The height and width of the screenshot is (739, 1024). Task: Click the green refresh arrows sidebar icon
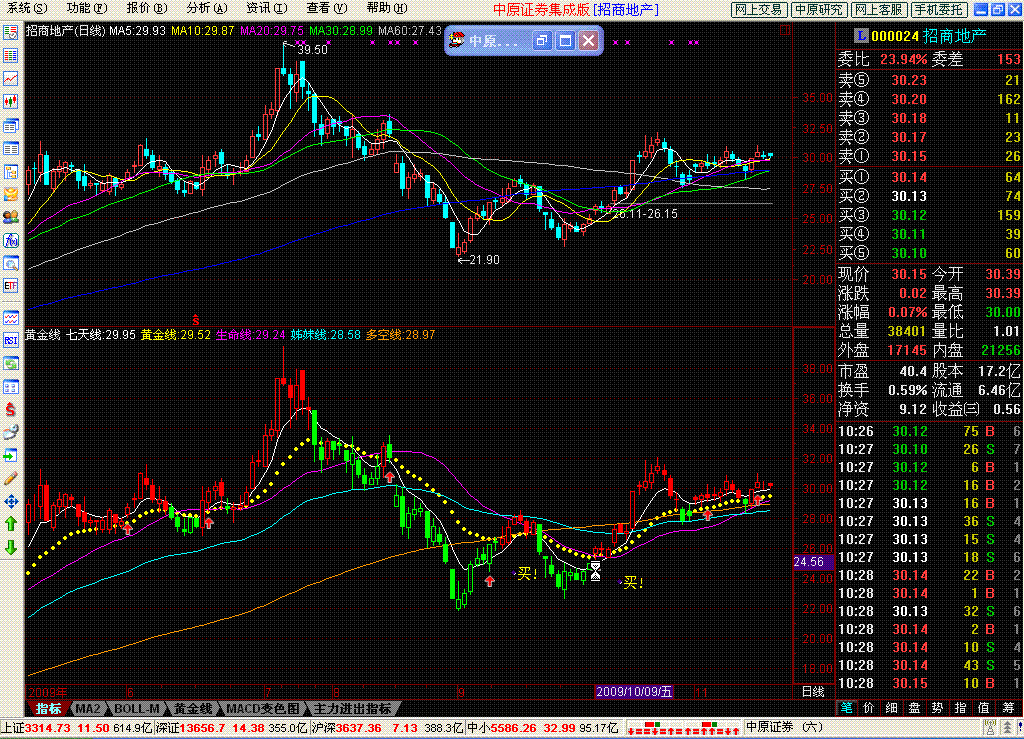click(10, 364)
